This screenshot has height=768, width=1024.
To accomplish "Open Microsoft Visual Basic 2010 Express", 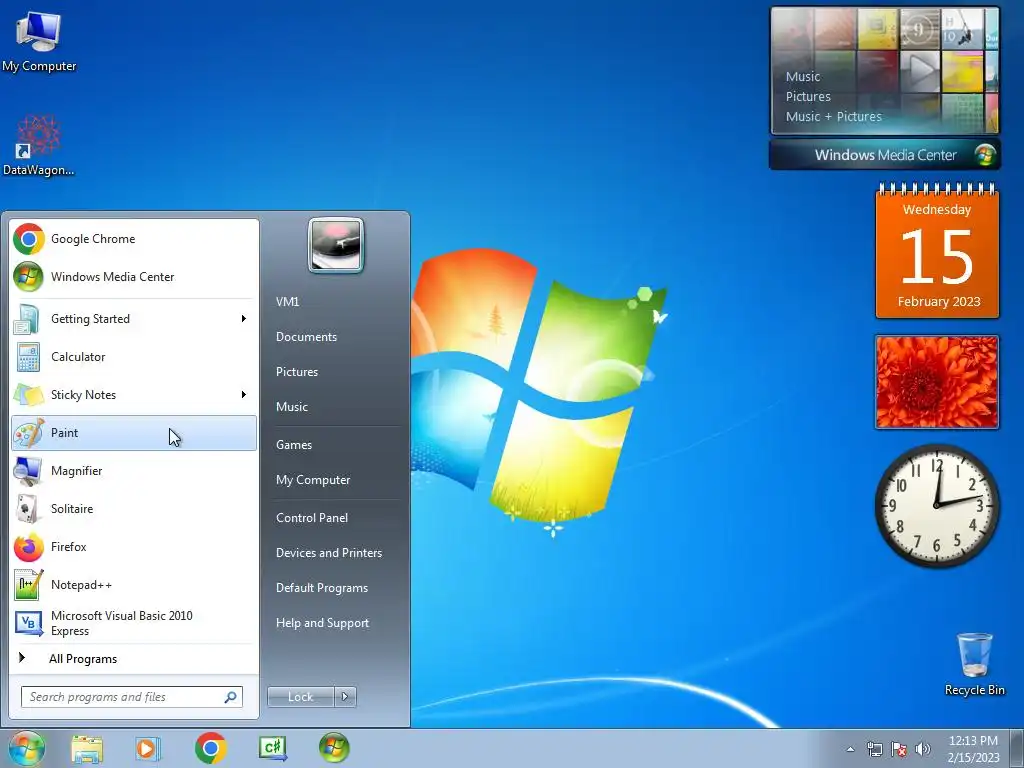I will [134, 623].
